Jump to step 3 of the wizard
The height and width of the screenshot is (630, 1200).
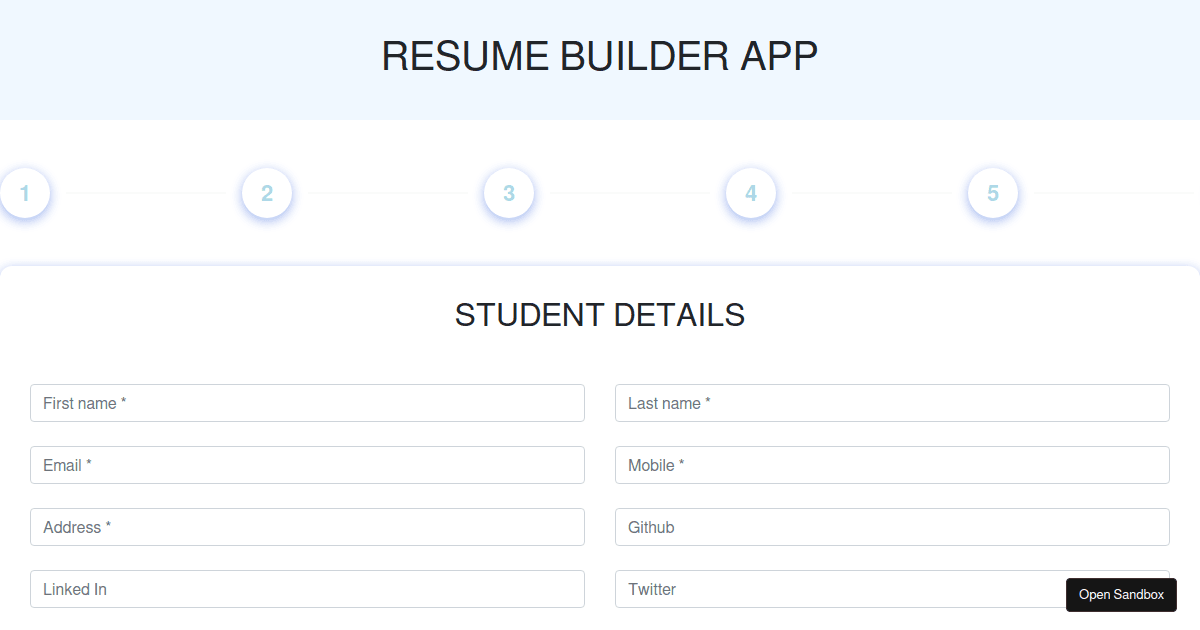pyautogui.click(x=509, y=193)
